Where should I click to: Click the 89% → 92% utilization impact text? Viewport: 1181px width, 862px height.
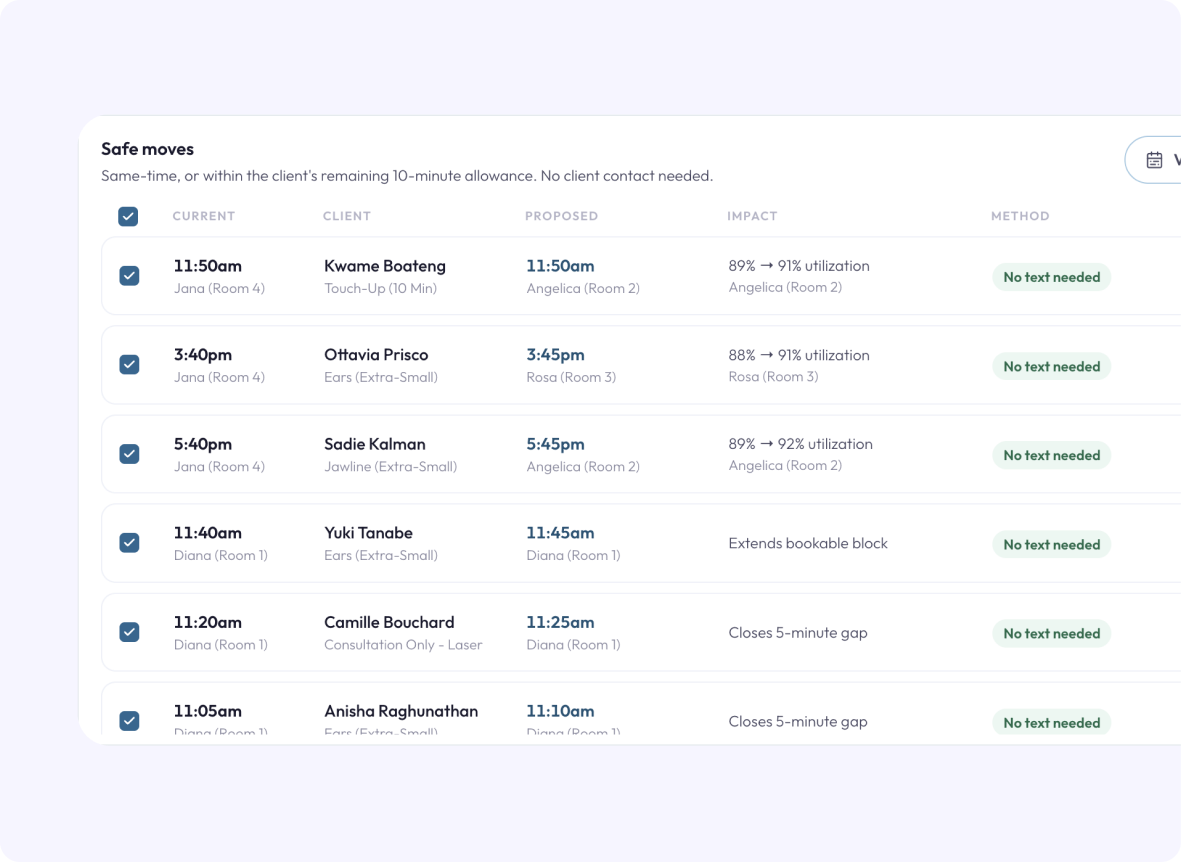tap(801, 444)
